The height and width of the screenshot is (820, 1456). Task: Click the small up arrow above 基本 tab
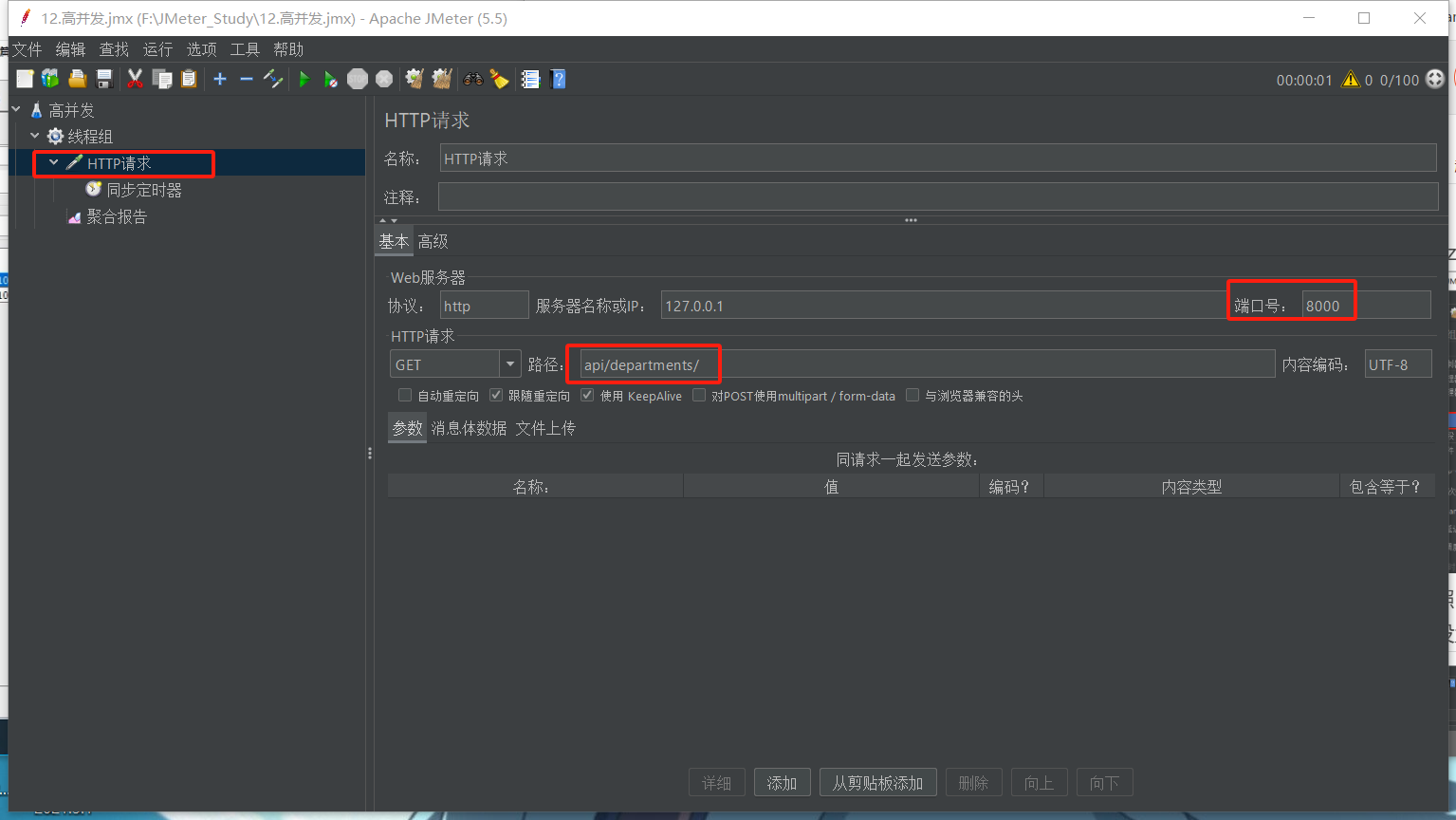point(383,220)
